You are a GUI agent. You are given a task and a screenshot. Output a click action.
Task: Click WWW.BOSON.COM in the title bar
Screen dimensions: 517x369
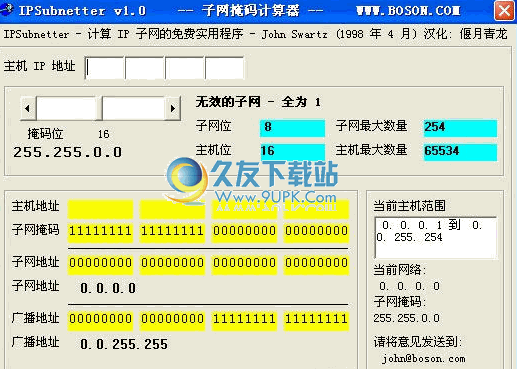click(408, 11)
